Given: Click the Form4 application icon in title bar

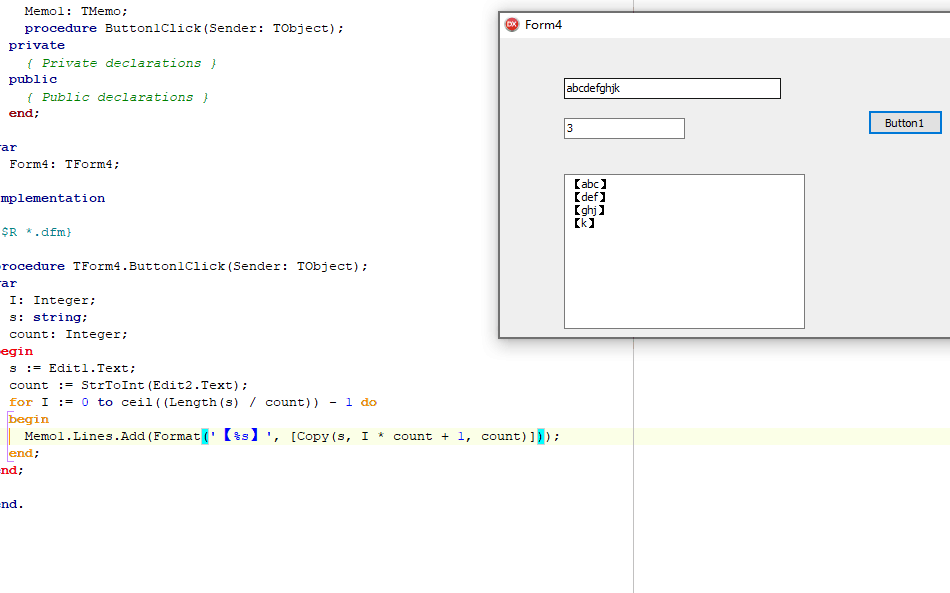Looking at the screenshot, I should [512, 25].
